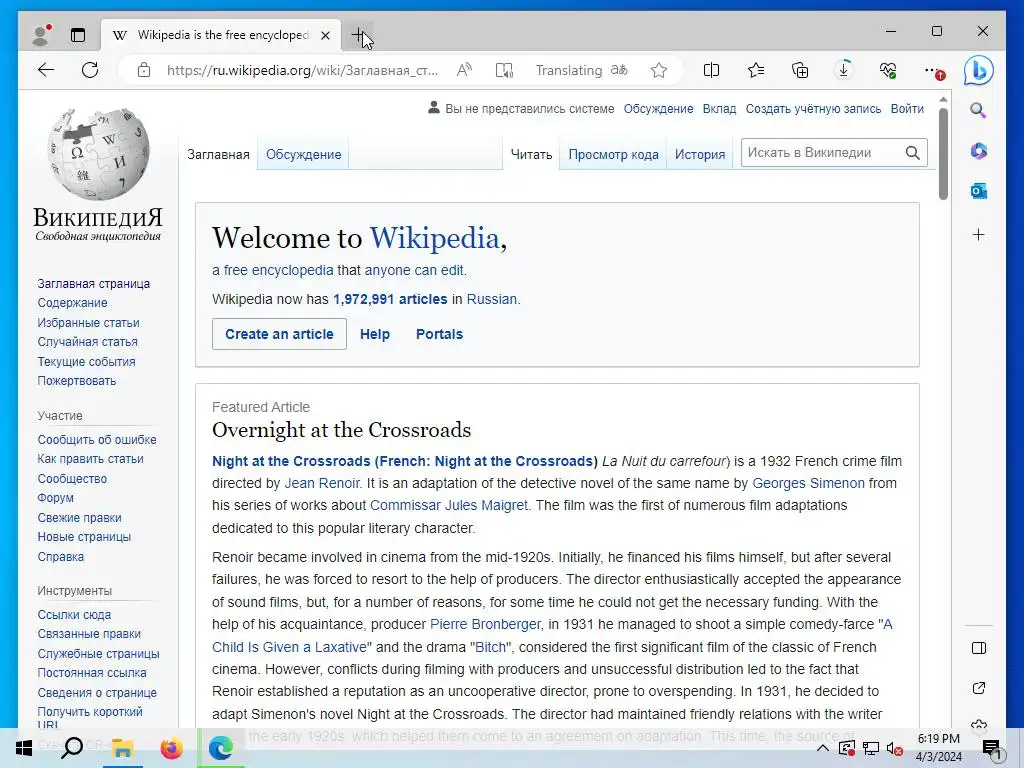The width and height of the screenshot is (1024, 768).
Task: Open Edge profile icon
Action: point(41,35)
